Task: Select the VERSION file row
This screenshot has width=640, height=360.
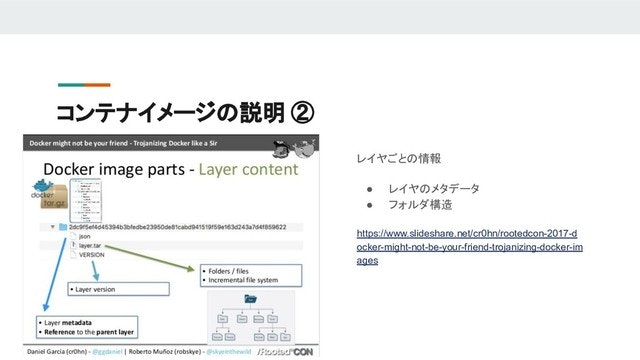Action: point(87,255)
